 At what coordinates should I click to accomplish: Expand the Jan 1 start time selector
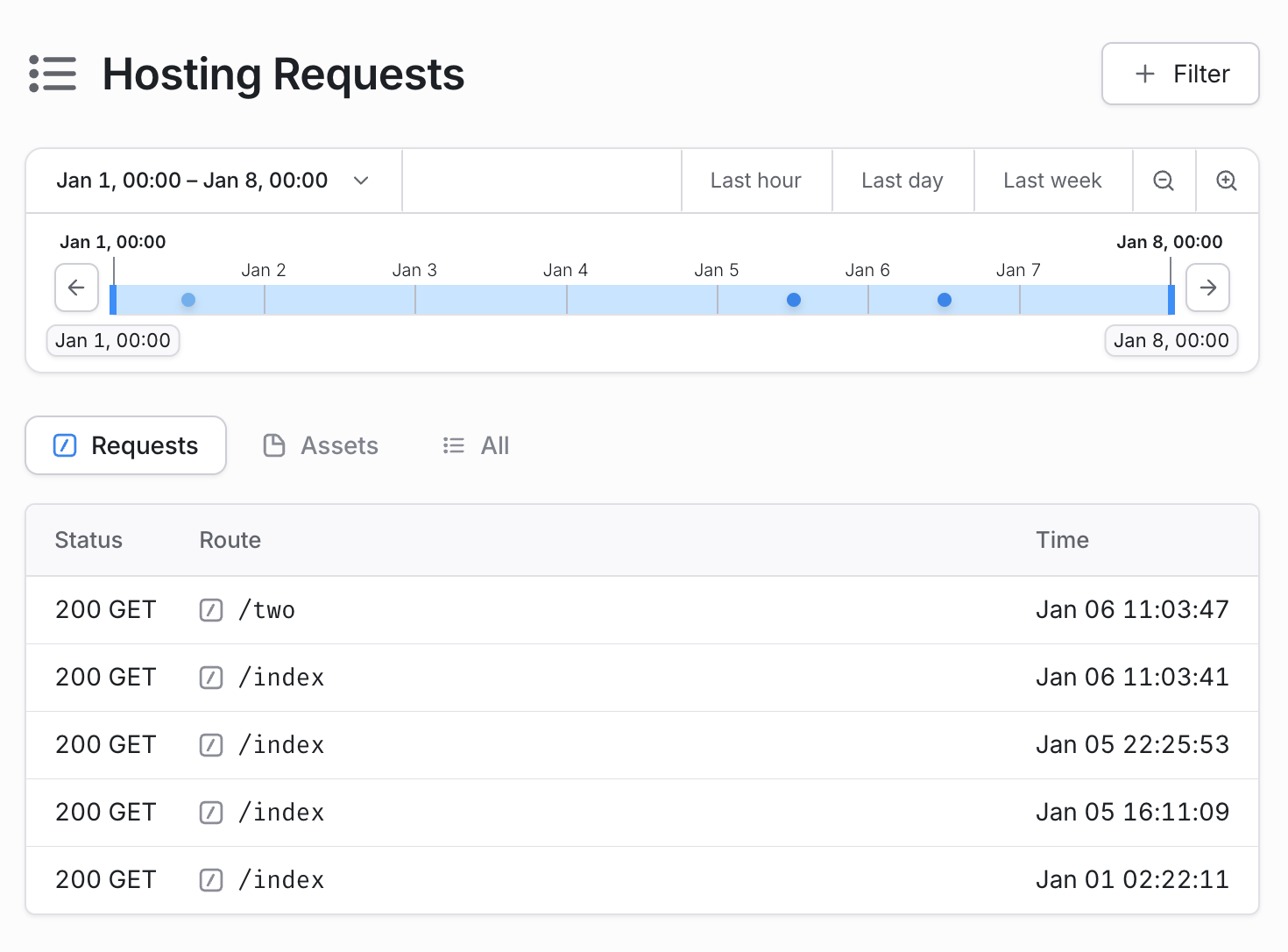point(112,340)
